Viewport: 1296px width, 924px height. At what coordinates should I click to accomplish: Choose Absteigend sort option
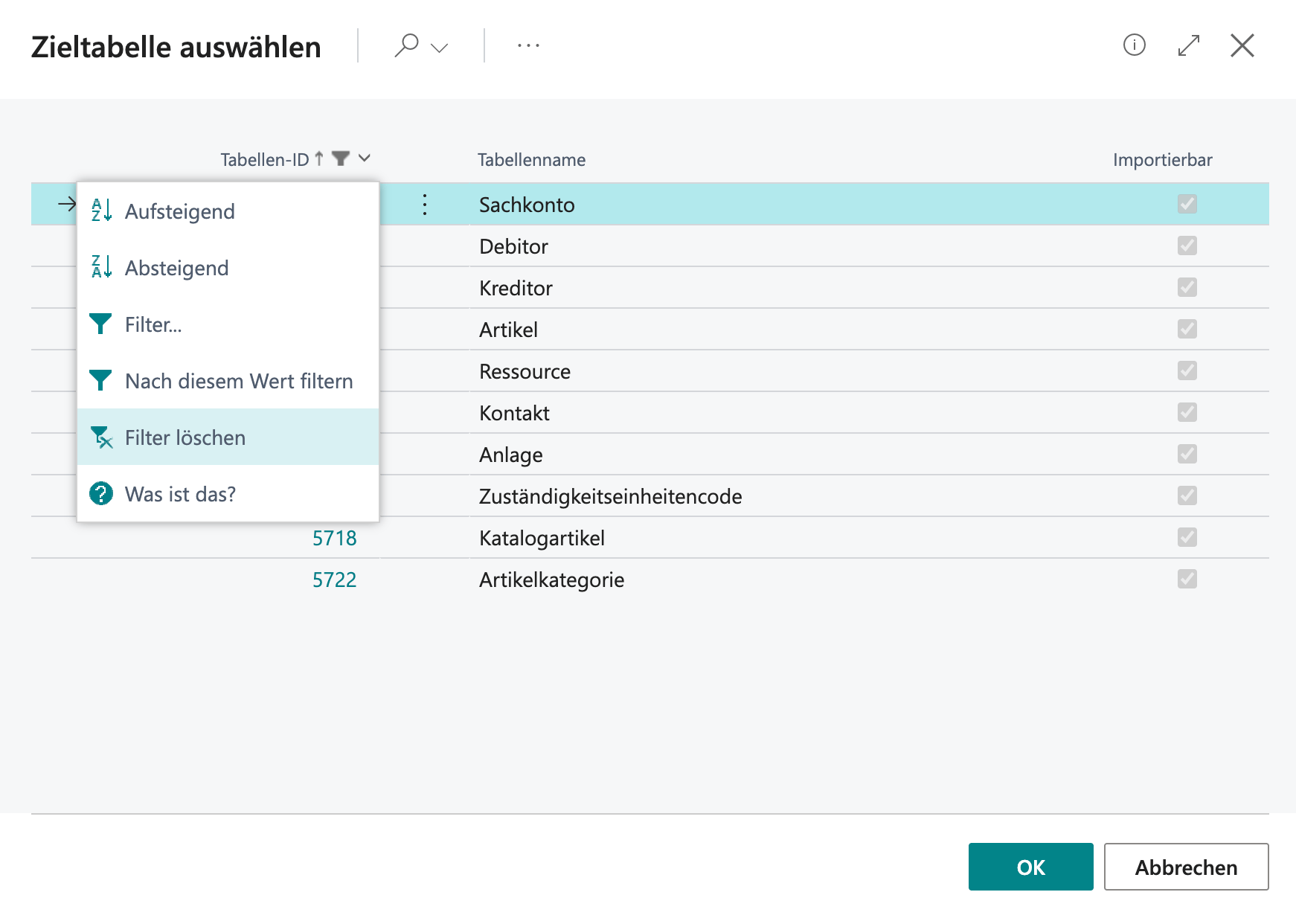[x=228, y=268]
